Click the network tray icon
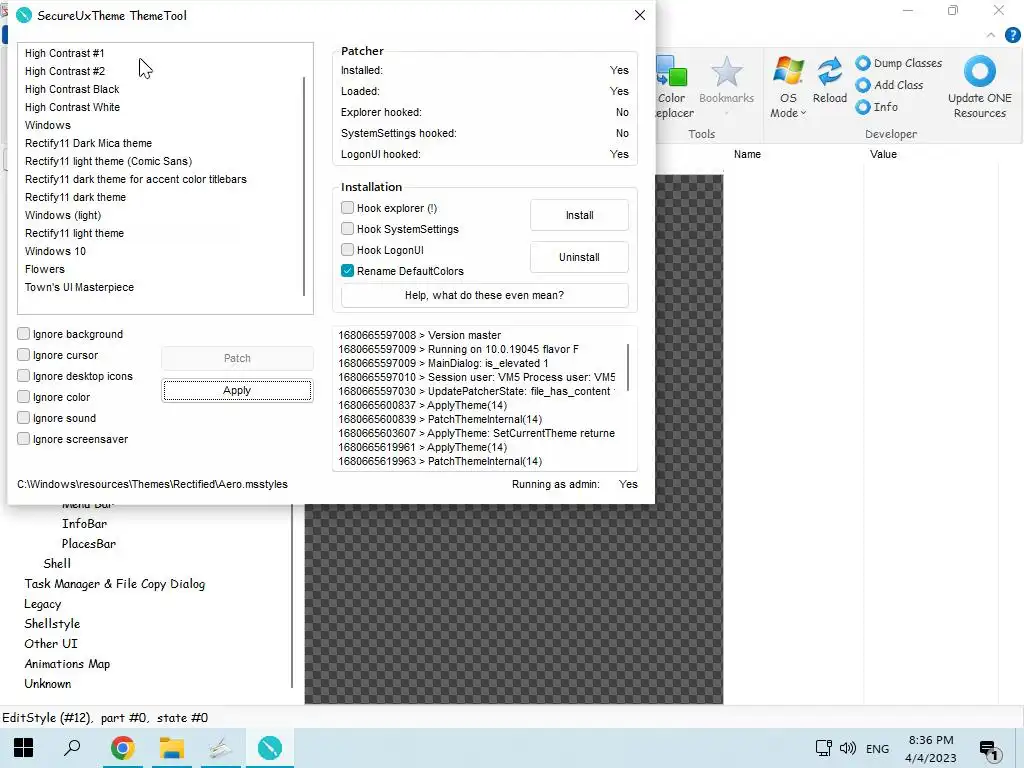This screenshot has height=768, width=1024. 824,748
